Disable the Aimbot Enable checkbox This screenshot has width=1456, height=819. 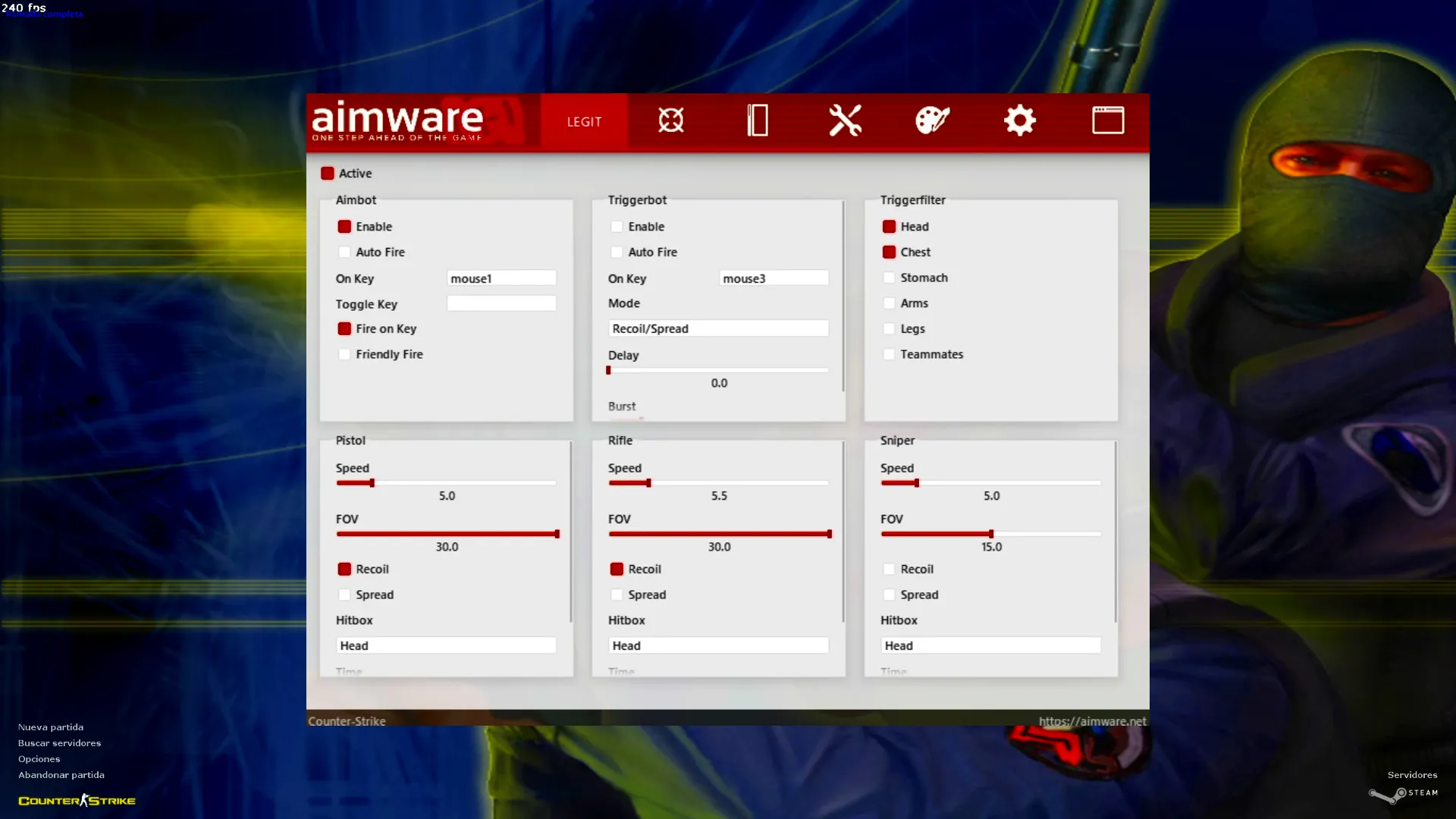pyautogui.click(x=344, y=227)
